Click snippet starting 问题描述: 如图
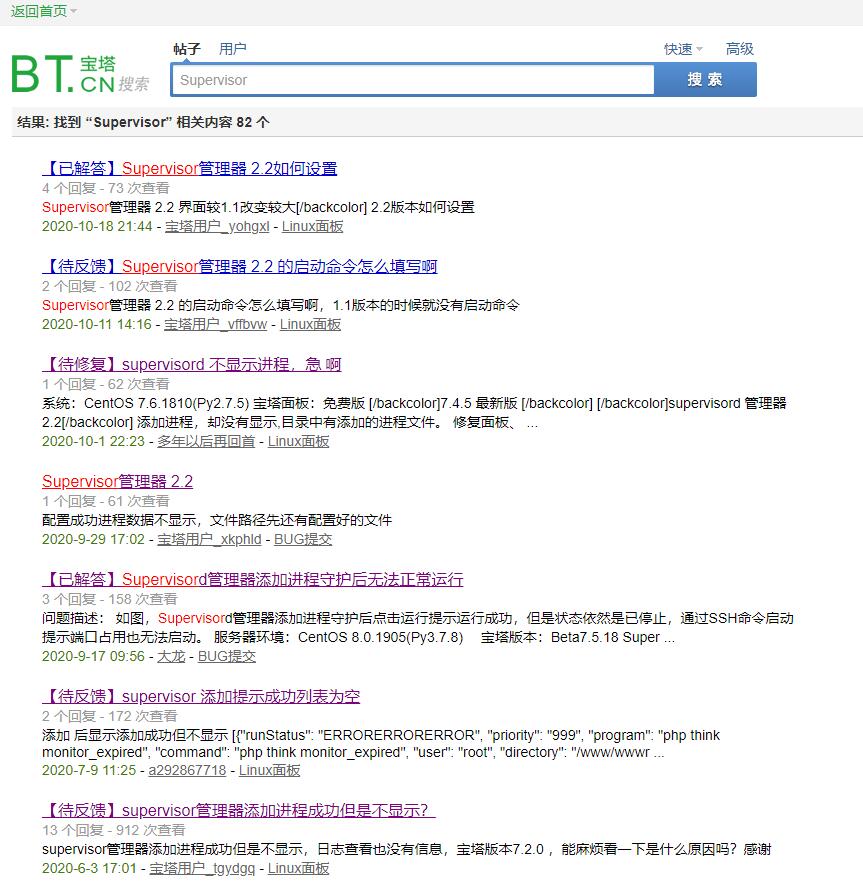The height and width of the screenshot is (894, 863). tap(418, 628)
